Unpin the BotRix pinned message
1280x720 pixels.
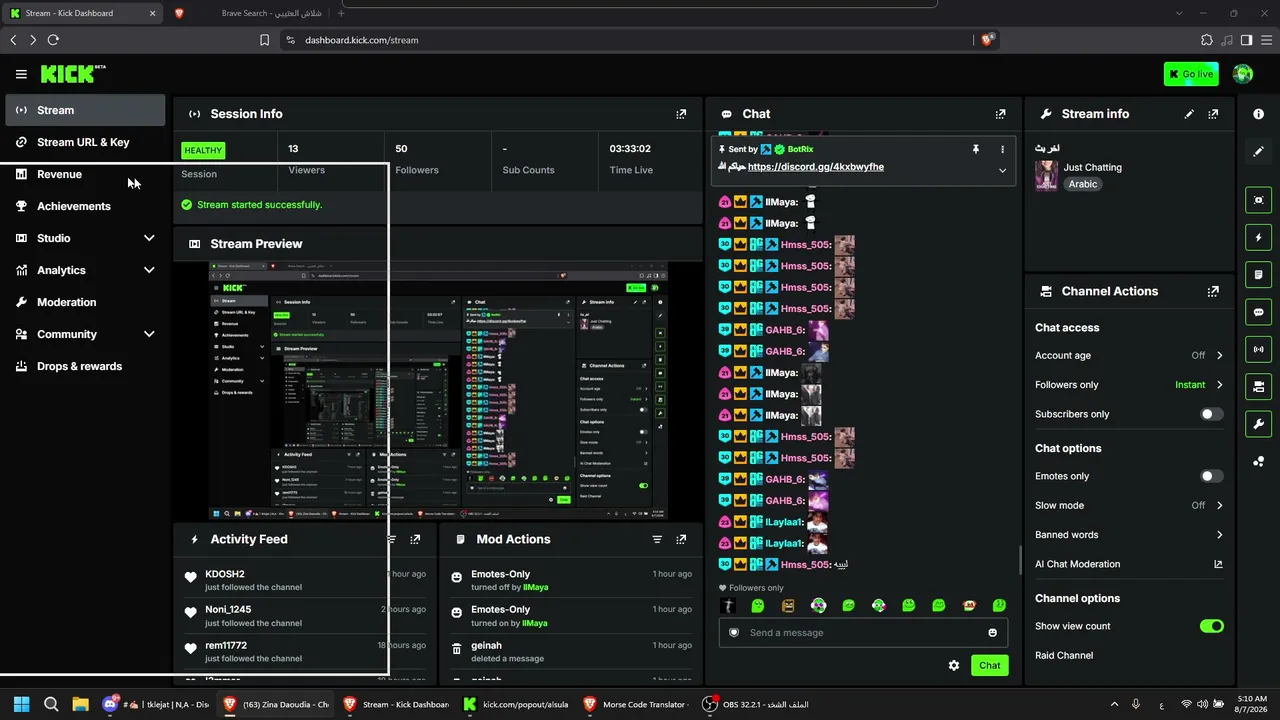(976, 149)
